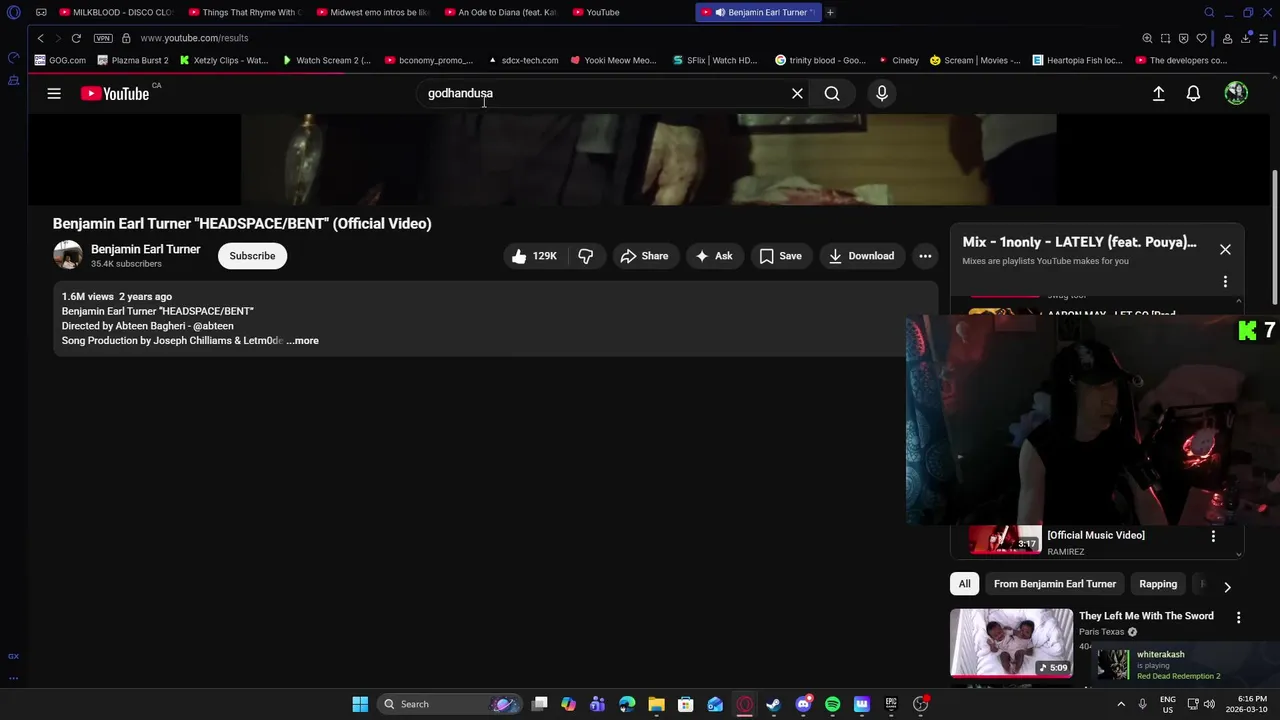The height and width of the screenshot is (720, 1280).
Task: Open Discord from the taskbar
Action: point(803,704)
